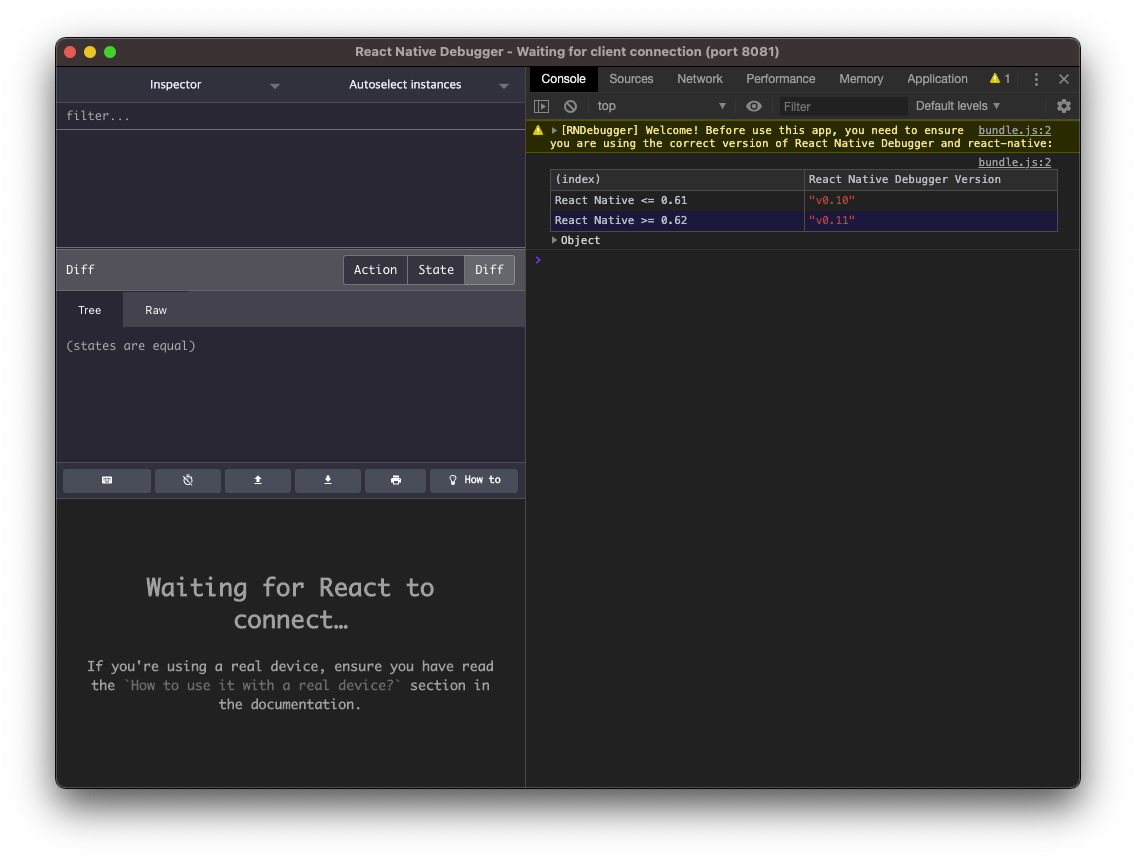Click the pause recording timer icon
The width and height of the screenshot is (1136, 862).
click(x=188, y=480)
